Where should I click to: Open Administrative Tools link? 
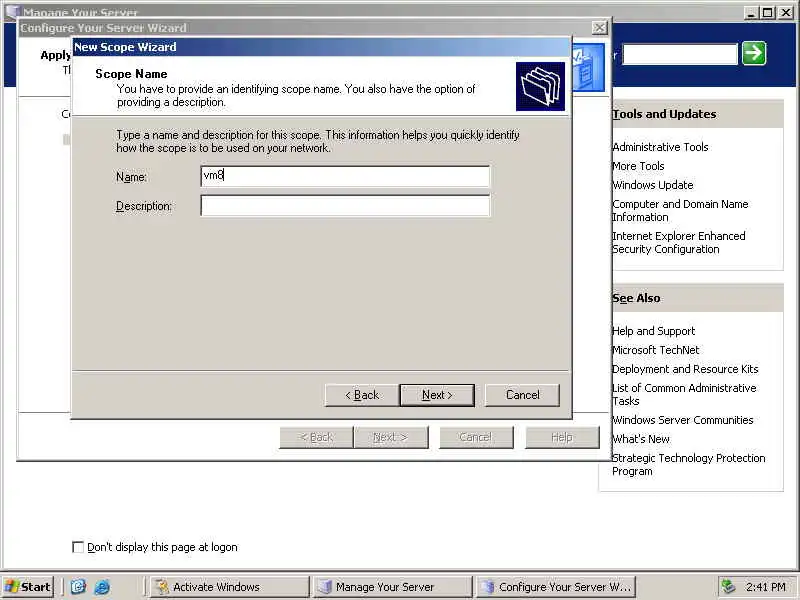pyautogui.click(x=660, y=147)
